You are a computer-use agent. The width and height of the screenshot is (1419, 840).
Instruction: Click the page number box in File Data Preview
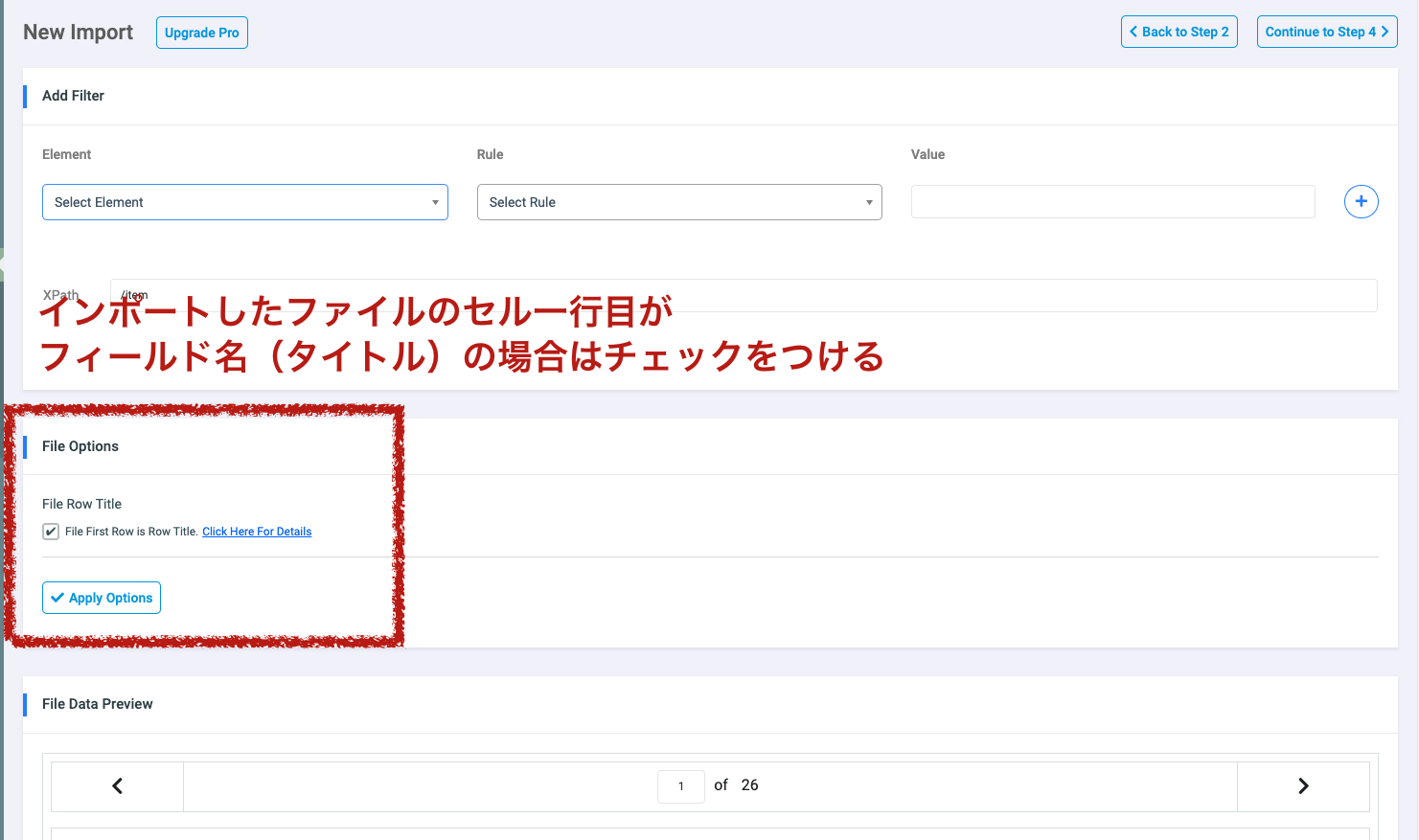[x=680, y=785]
